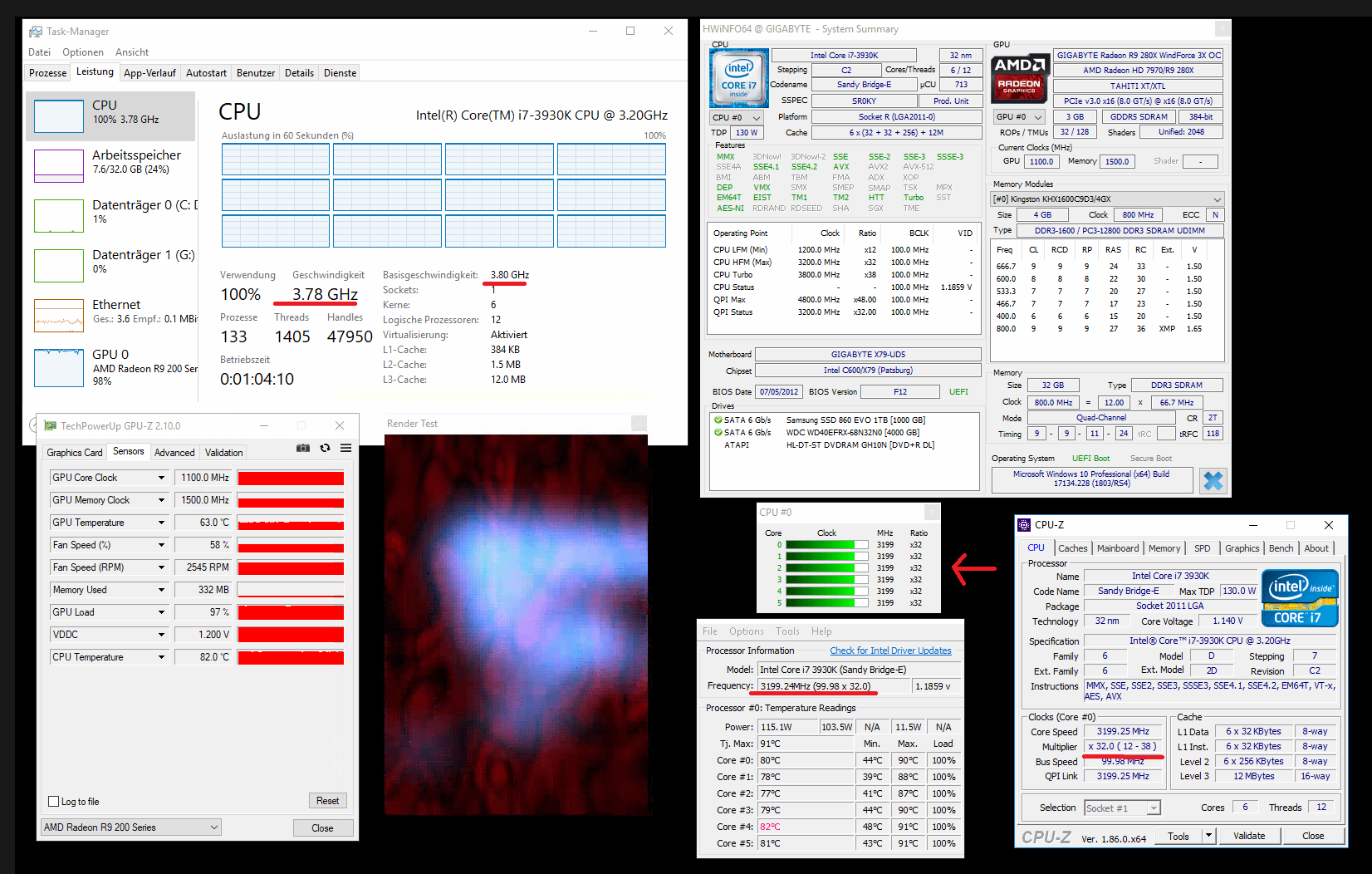Click the Intel inside Core i7 logo in CPU-Z

tap(1300, 597)
